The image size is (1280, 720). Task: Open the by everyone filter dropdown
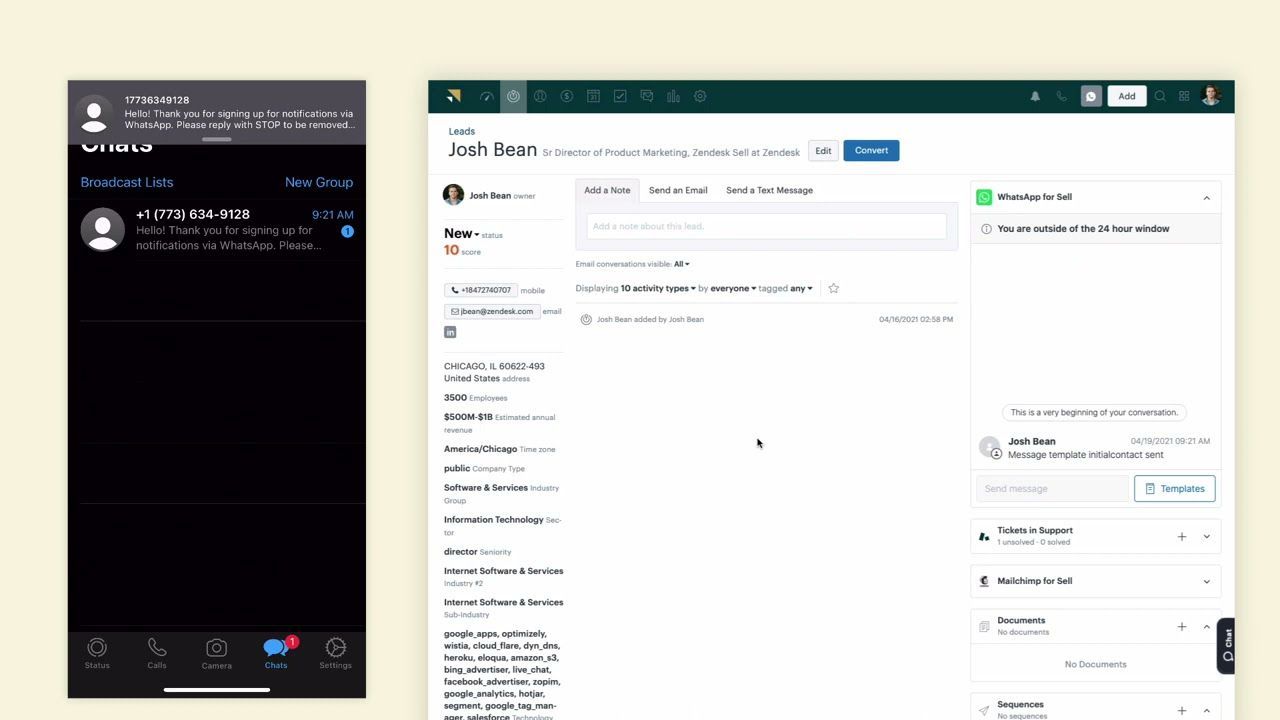tap(732, 288)
